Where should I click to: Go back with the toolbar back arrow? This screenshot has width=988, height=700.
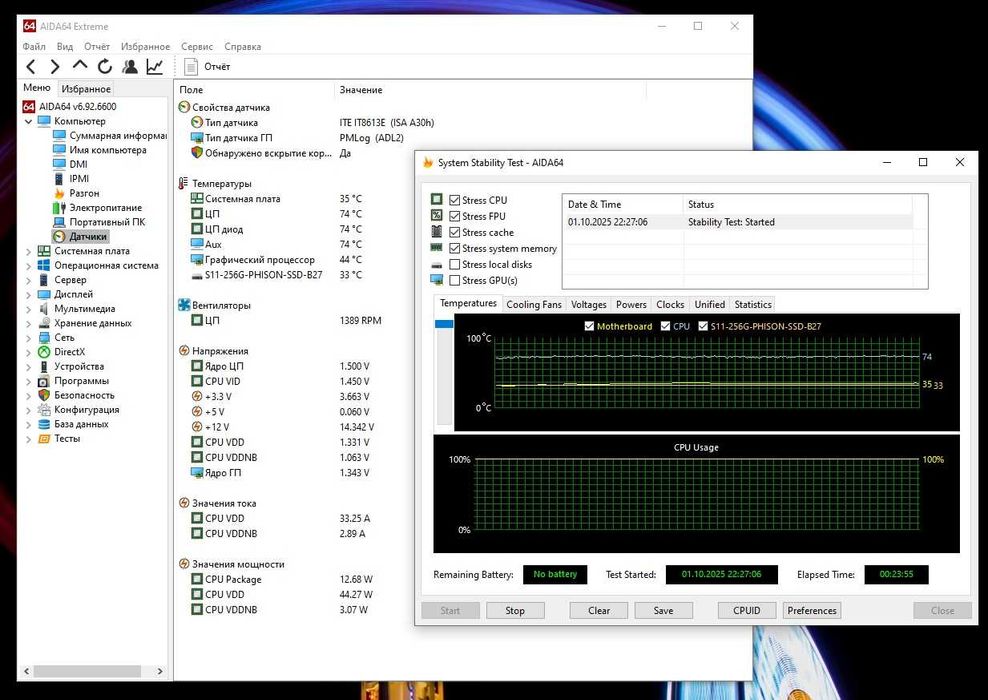30,66
